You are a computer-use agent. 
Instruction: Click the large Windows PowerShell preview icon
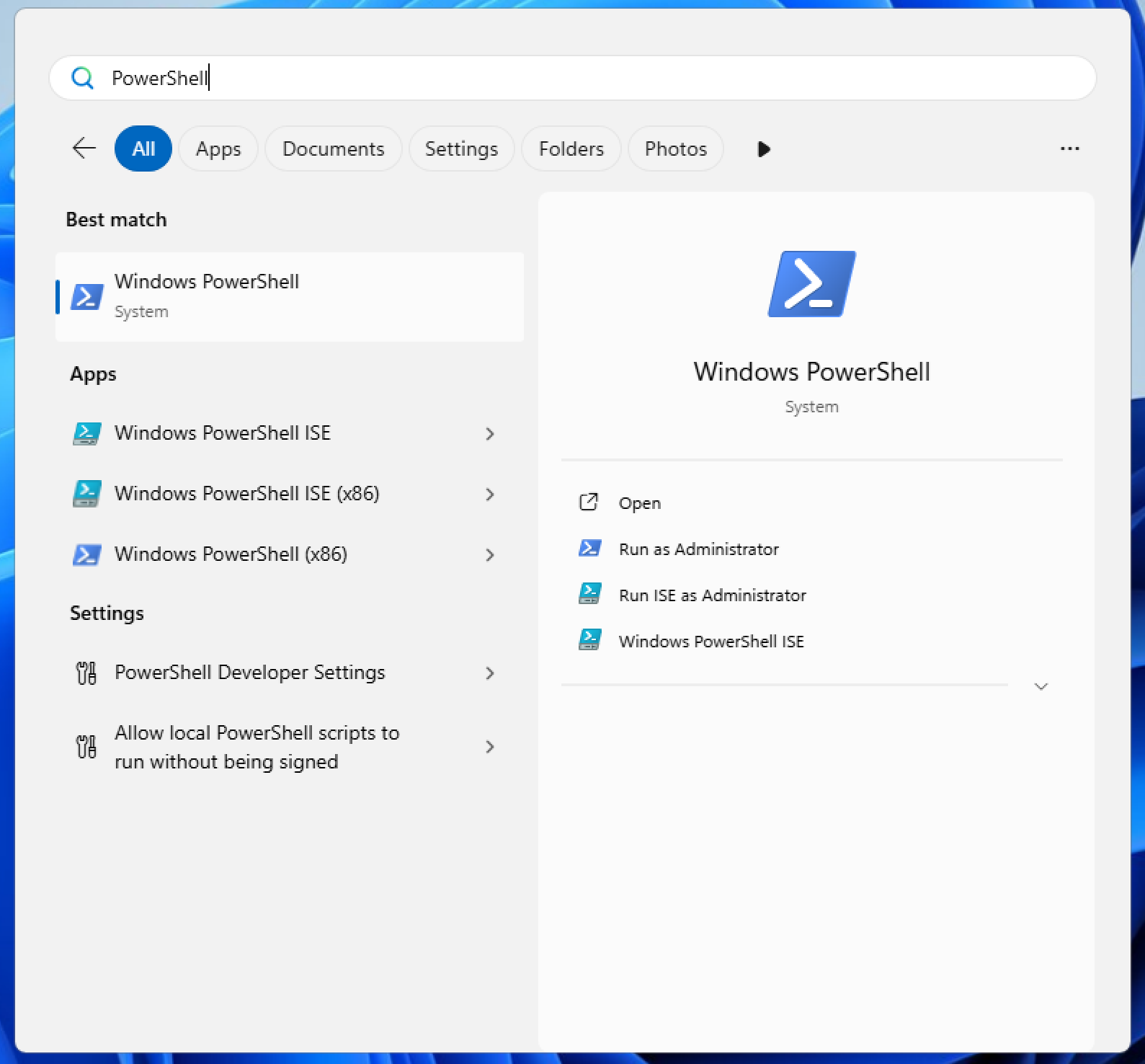pos(811,284)
